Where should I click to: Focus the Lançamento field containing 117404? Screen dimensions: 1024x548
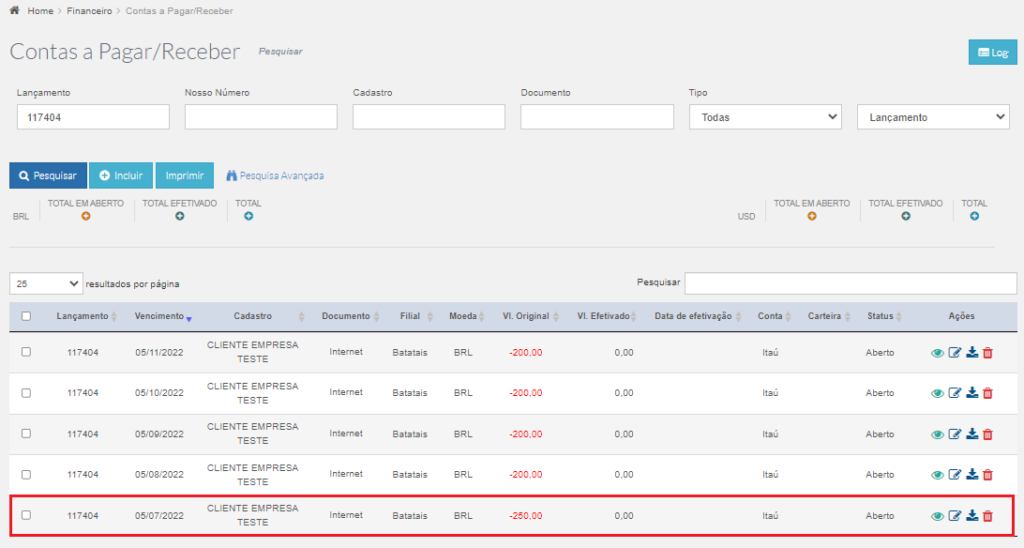click(x=93, y=117)
